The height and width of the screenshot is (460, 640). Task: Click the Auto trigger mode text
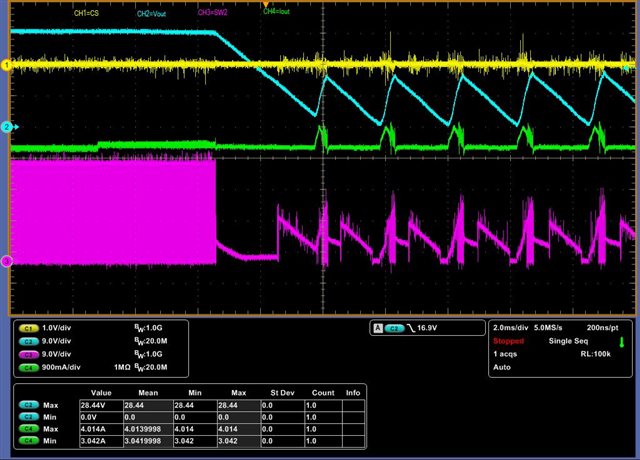pyautogui.click(x=502, y=367)
